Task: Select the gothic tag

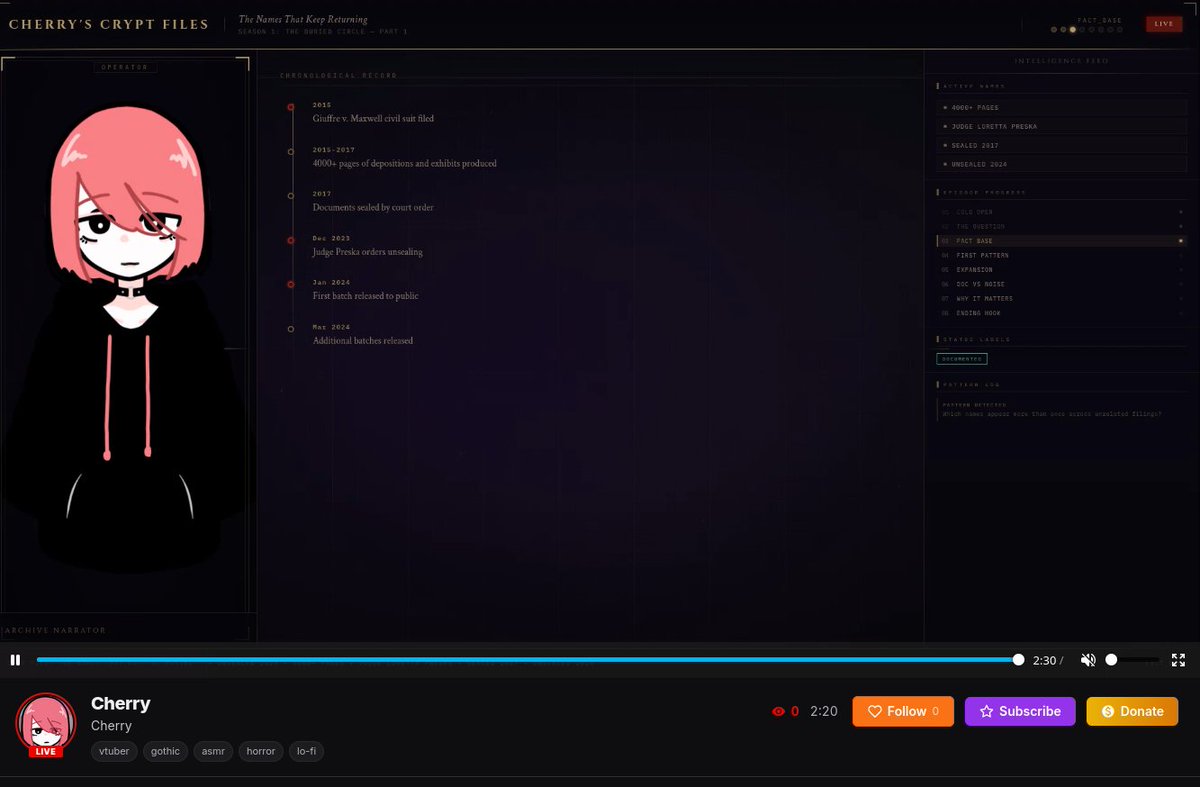Action: pyautogui.click(x=166, y=751)
